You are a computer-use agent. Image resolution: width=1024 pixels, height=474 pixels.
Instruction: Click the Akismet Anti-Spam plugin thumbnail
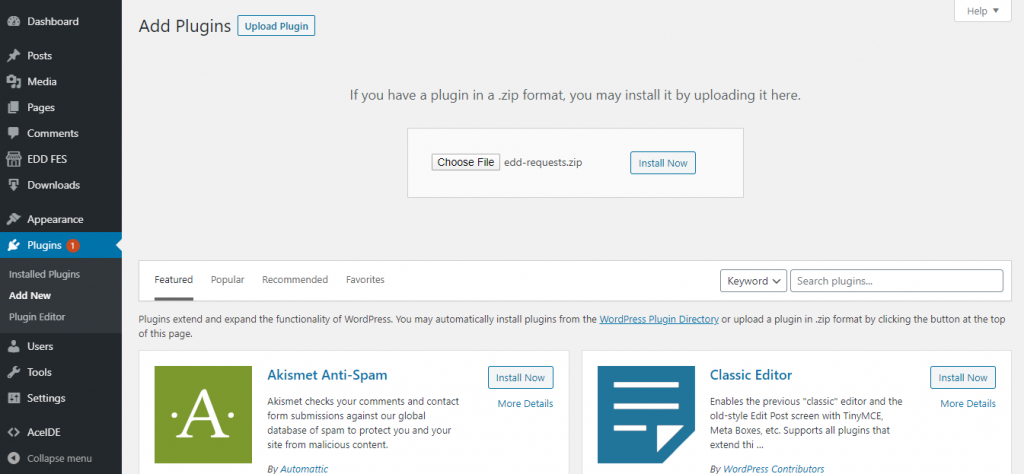(203, 415)
